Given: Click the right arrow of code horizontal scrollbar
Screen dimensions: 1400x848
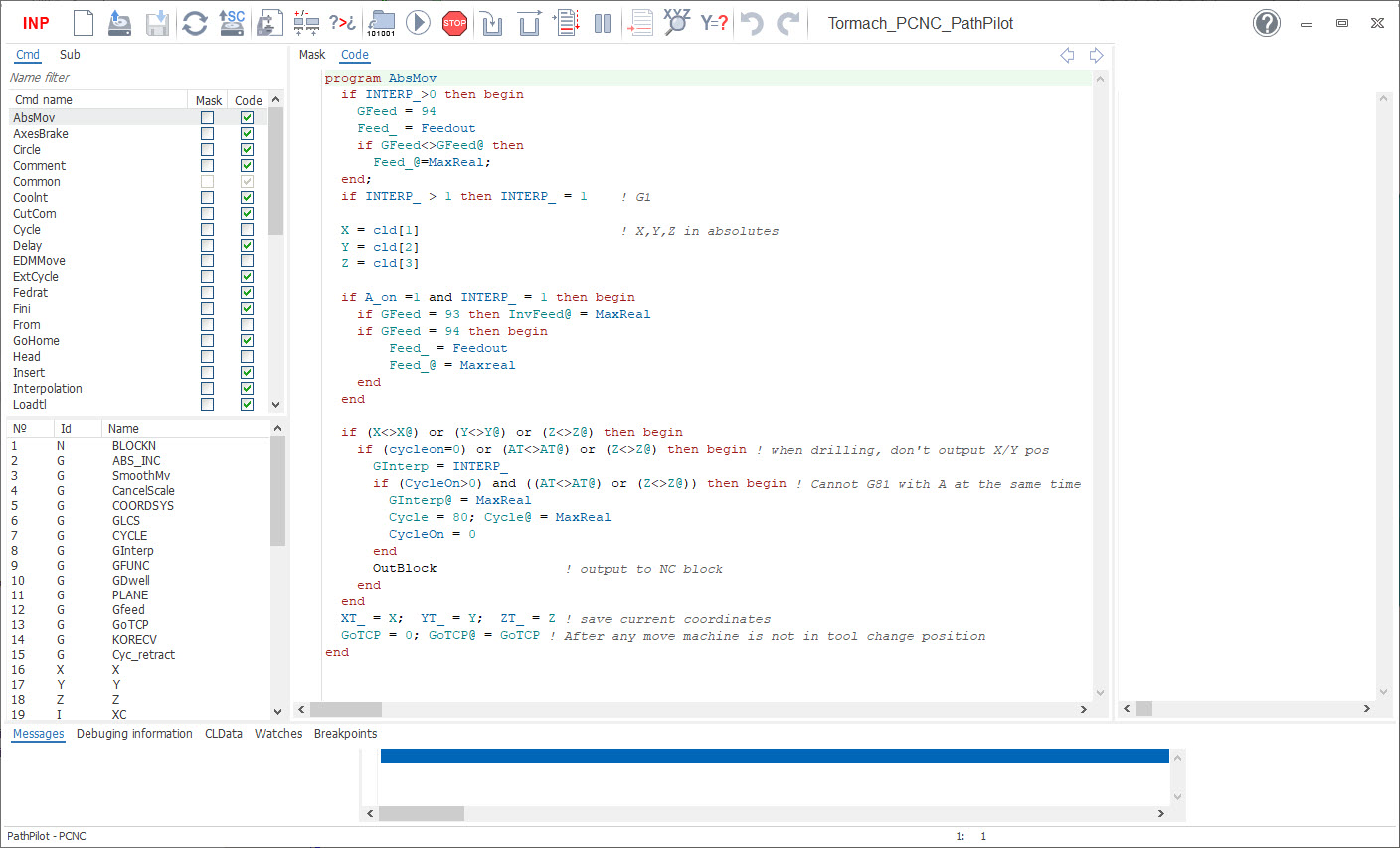Looking at the screenshot, I should click(x=1083, y=709).
